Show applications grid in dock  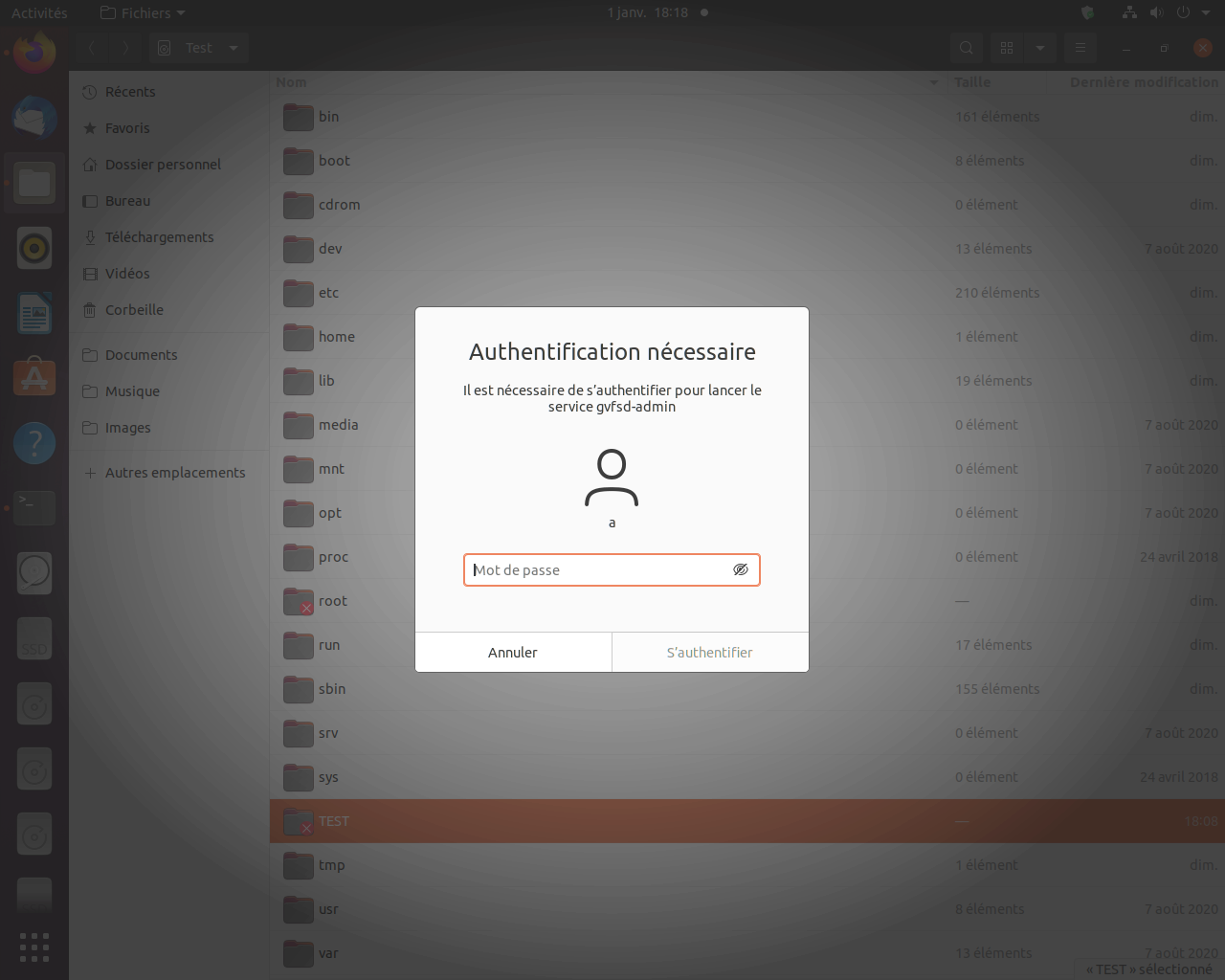(x=34, y=947)
